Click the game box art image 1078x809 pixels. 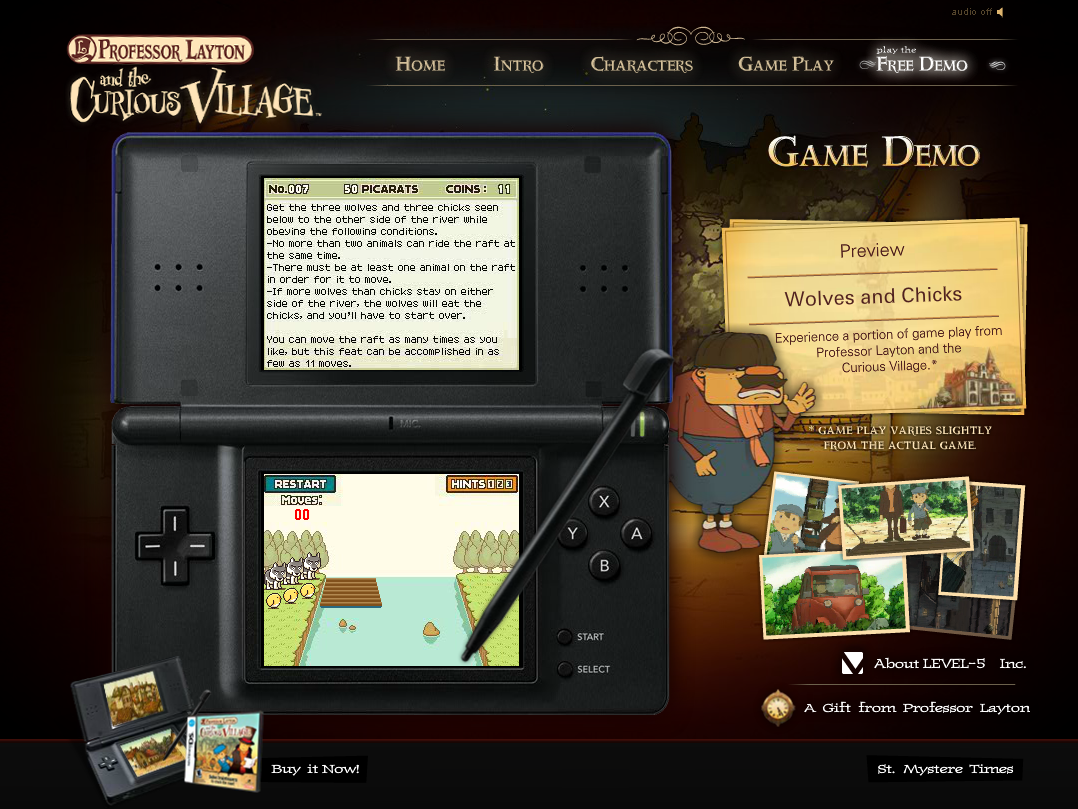[x=223, y=753]
